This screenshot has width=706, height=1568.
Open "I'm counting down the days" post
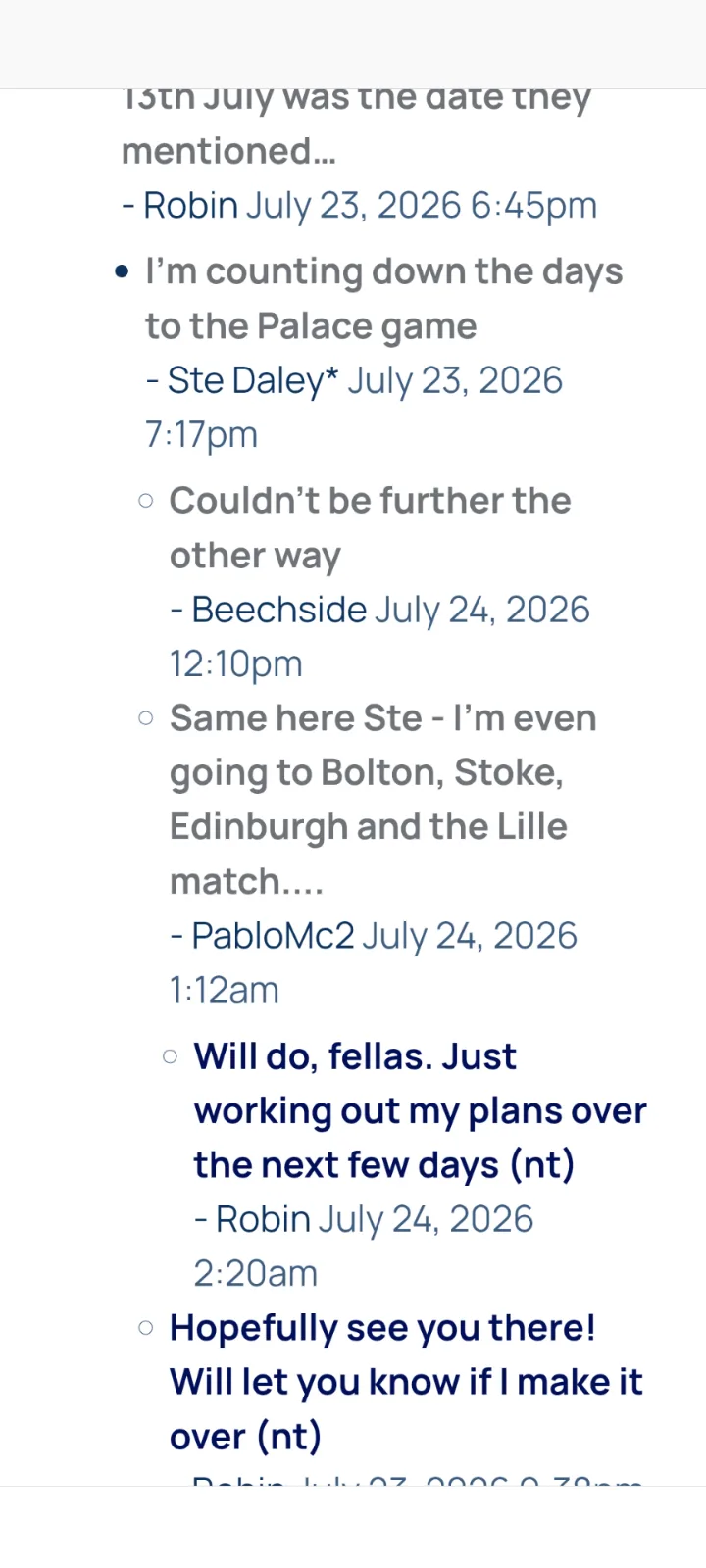click(x=383, y=298)
